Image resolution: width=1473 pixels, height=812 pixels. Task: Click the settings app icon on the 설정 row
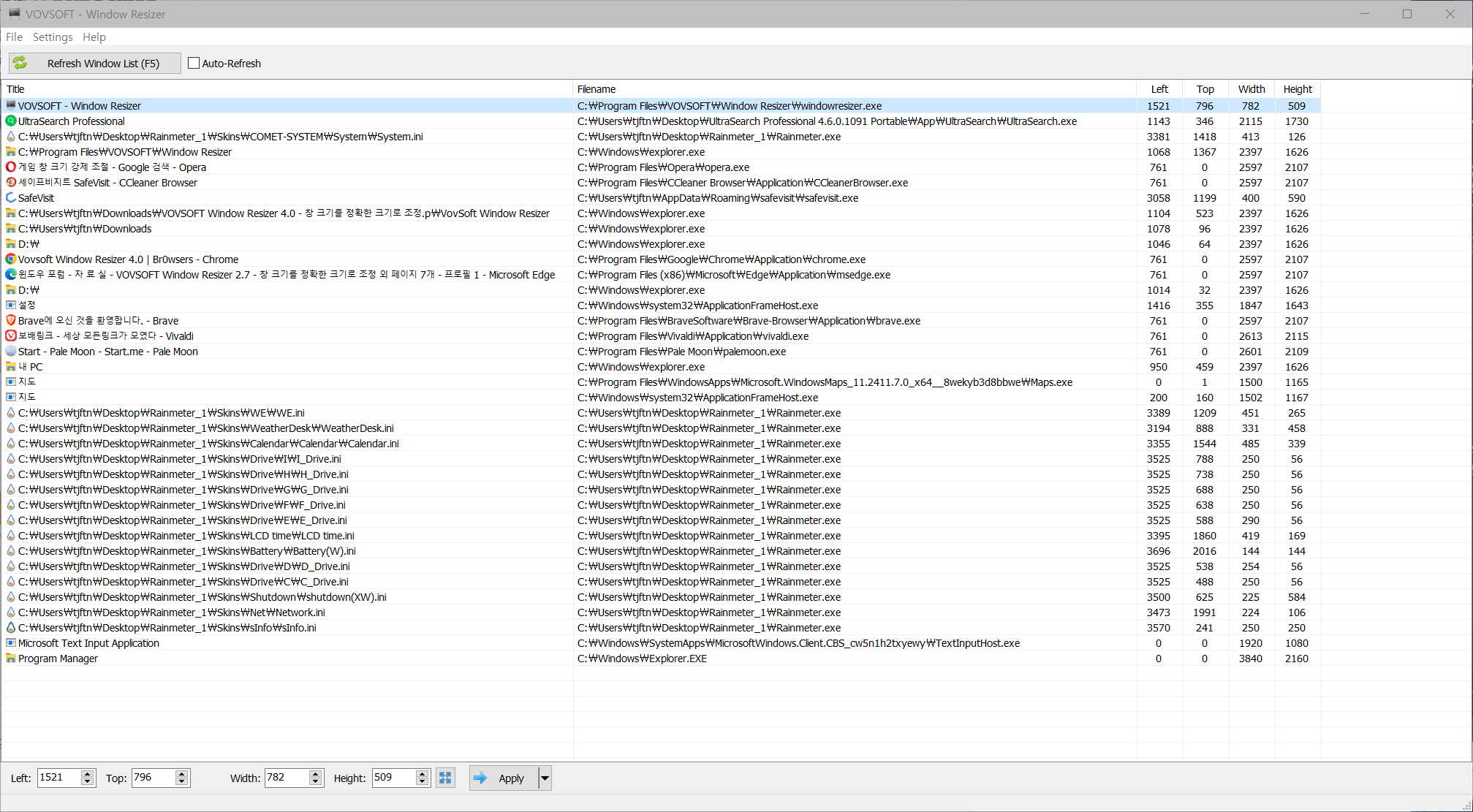tap(11, 305)
